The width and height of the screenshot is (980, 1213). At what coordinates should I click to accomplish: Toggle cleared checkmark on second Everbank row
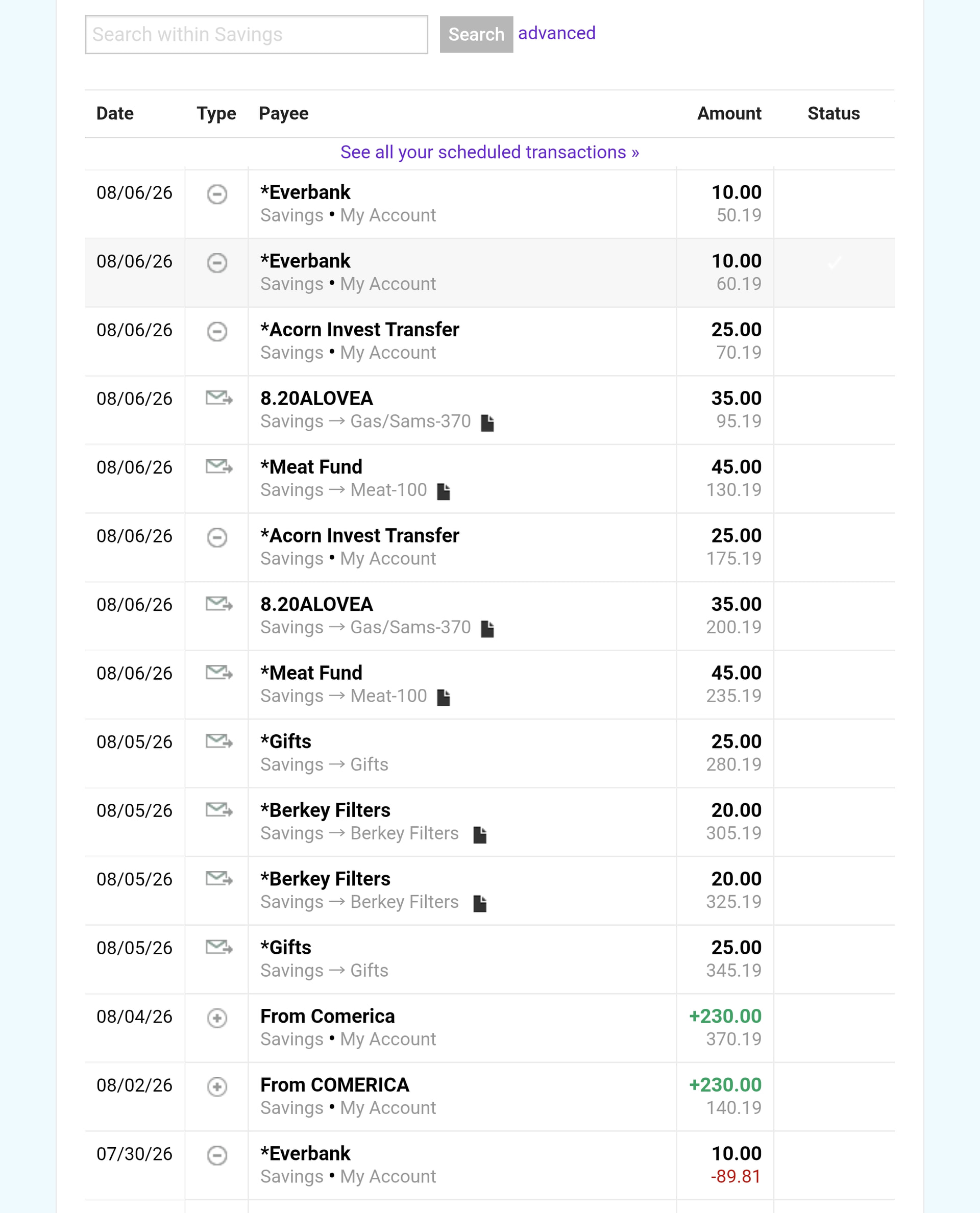835,262
